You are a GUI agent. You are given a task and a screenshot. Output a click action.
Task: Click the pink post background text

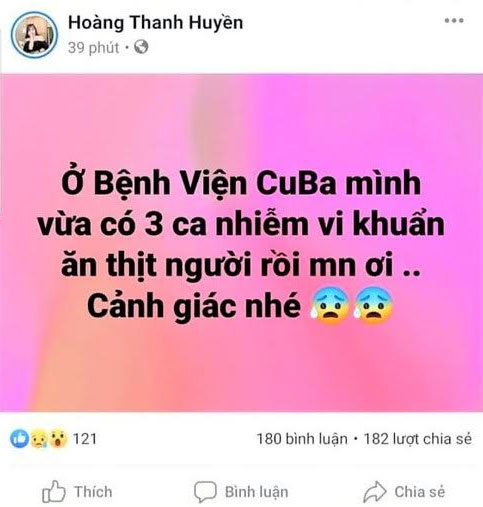tap(241, 243)
